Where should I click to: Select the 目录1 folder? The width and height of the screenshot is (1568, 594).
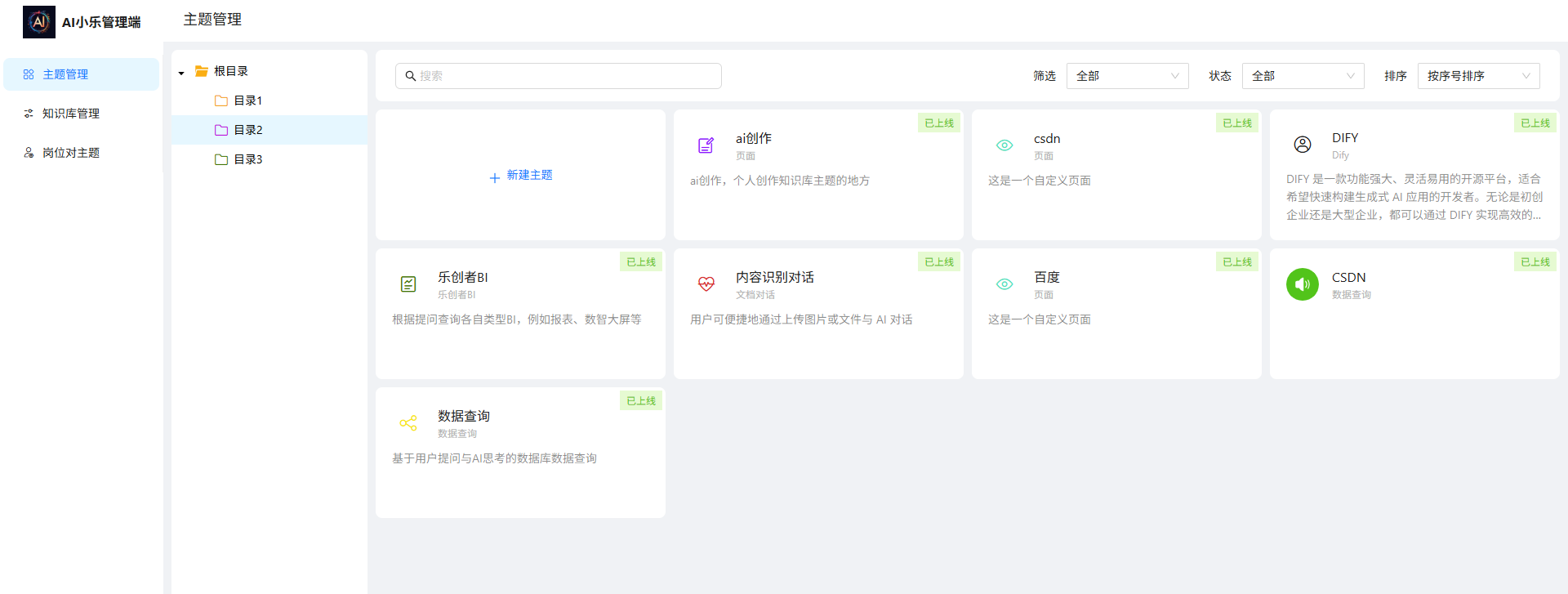pyautogui.click(x=247, y=100)
